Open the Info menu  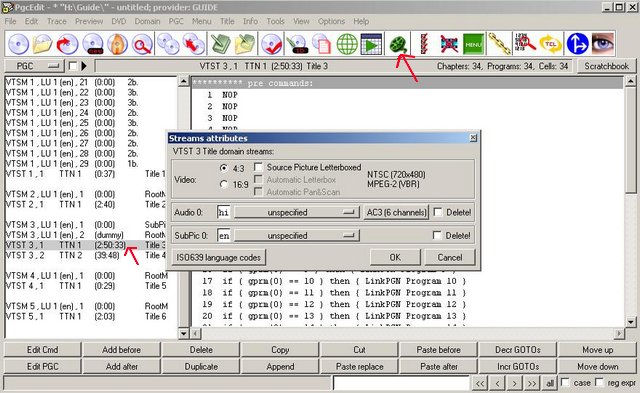250,21
